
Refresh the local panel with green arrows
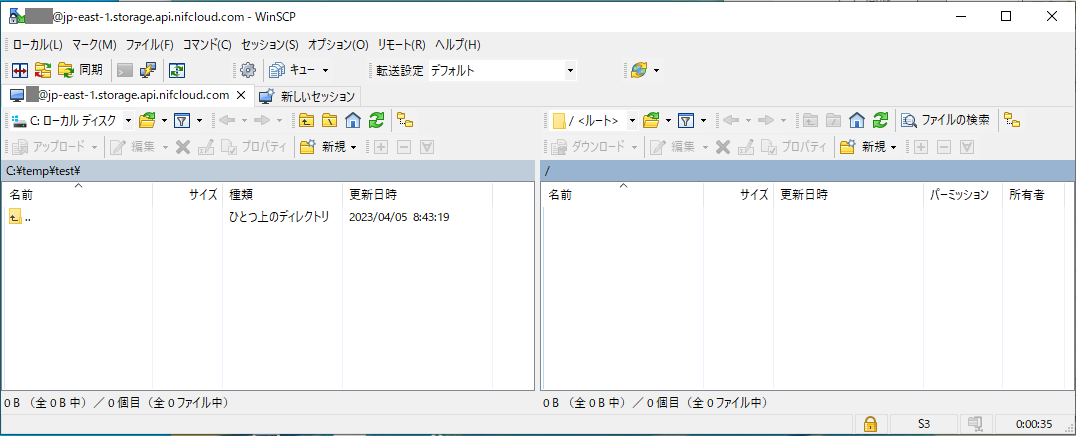(376, 121)
